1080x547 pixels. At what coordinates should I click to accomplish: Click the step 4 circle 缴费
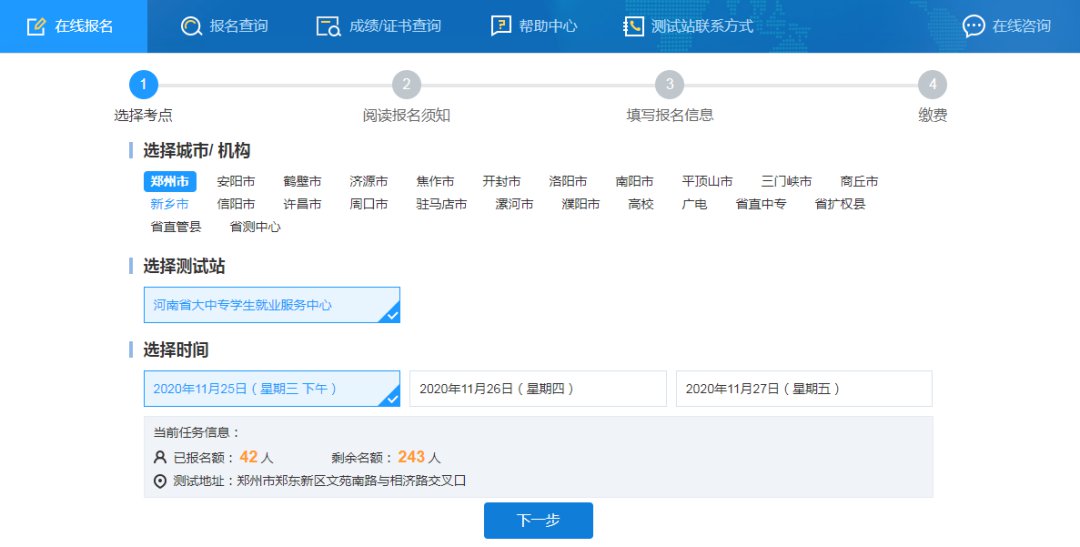932,85
